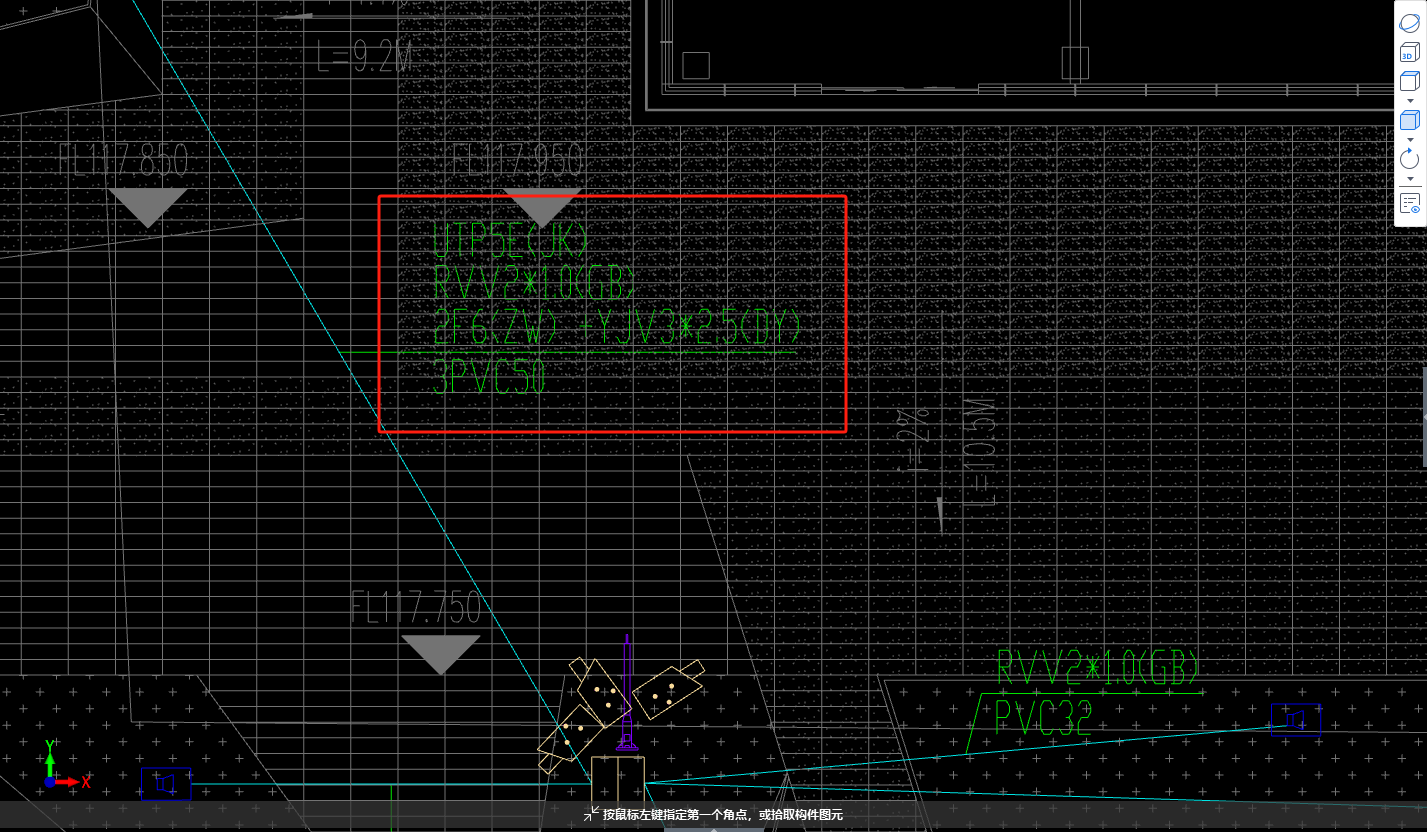
Task: Click the RVV2*1.0(GB) label above PVC32
Action: 1098,668
